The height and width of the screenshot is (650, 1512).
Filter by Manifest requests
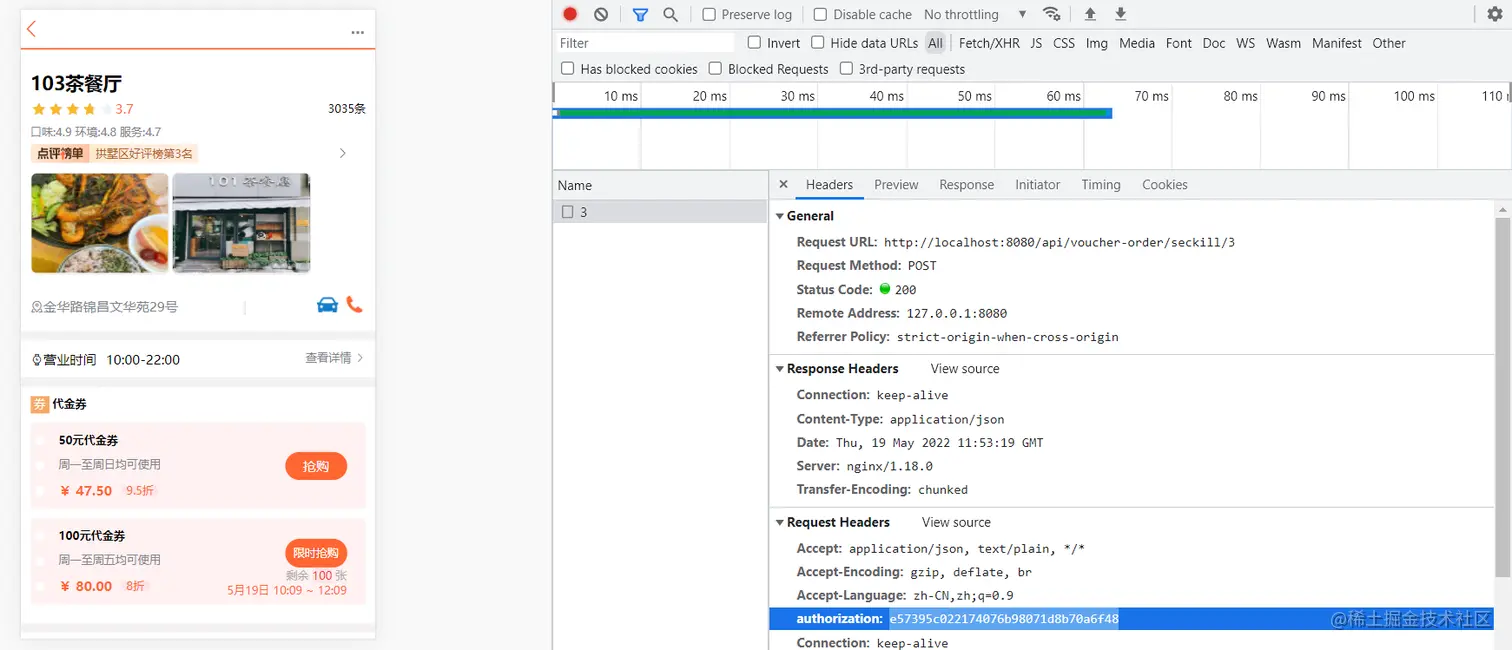click(1337, 43)
